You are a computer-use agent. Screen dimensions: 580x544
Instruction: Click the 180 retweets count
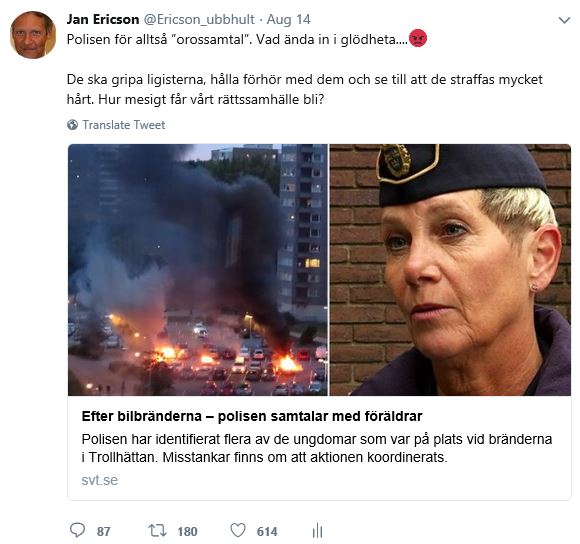[187, 531]
